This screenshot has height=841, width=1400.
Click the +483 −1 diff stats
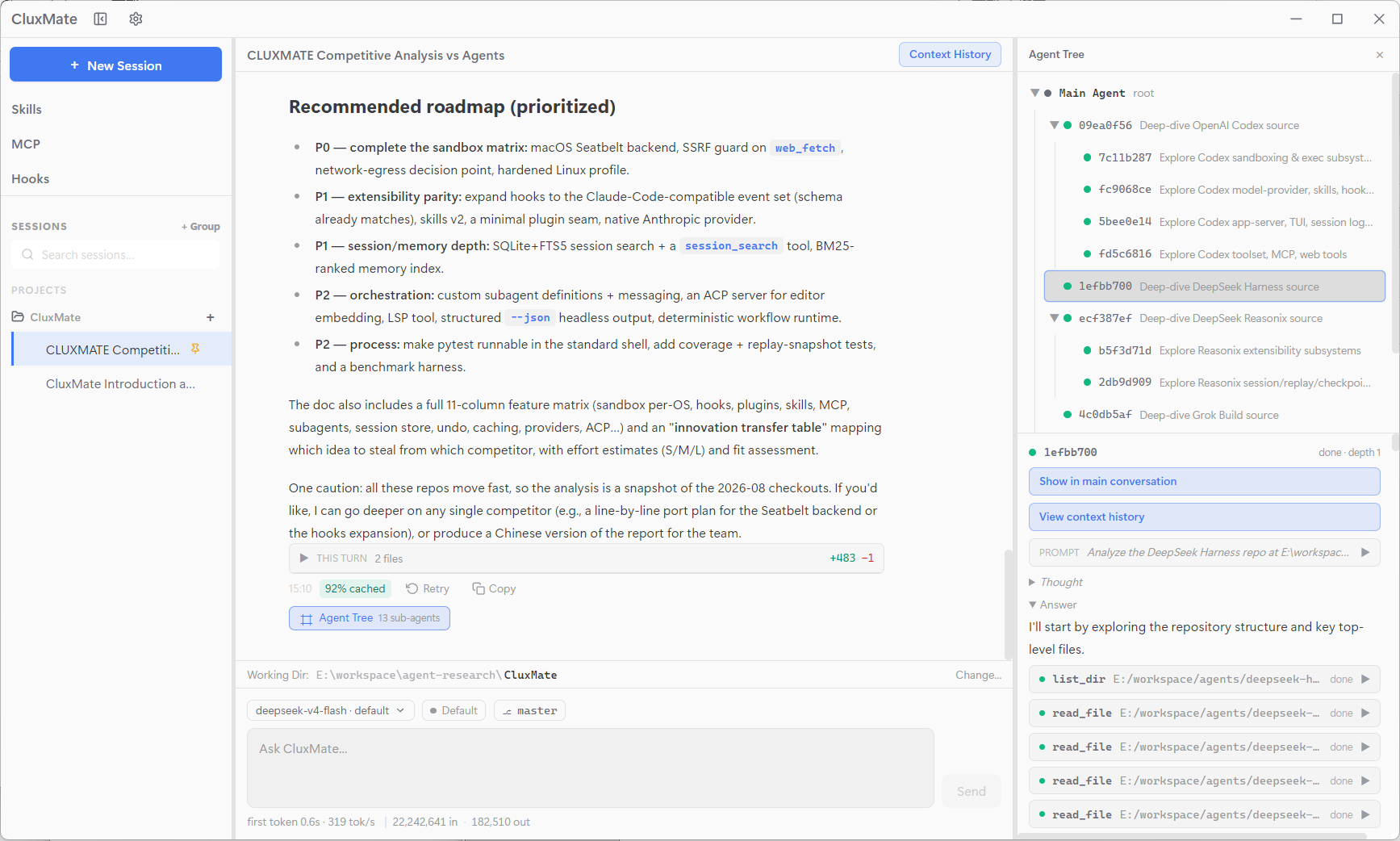pos(851,558)
